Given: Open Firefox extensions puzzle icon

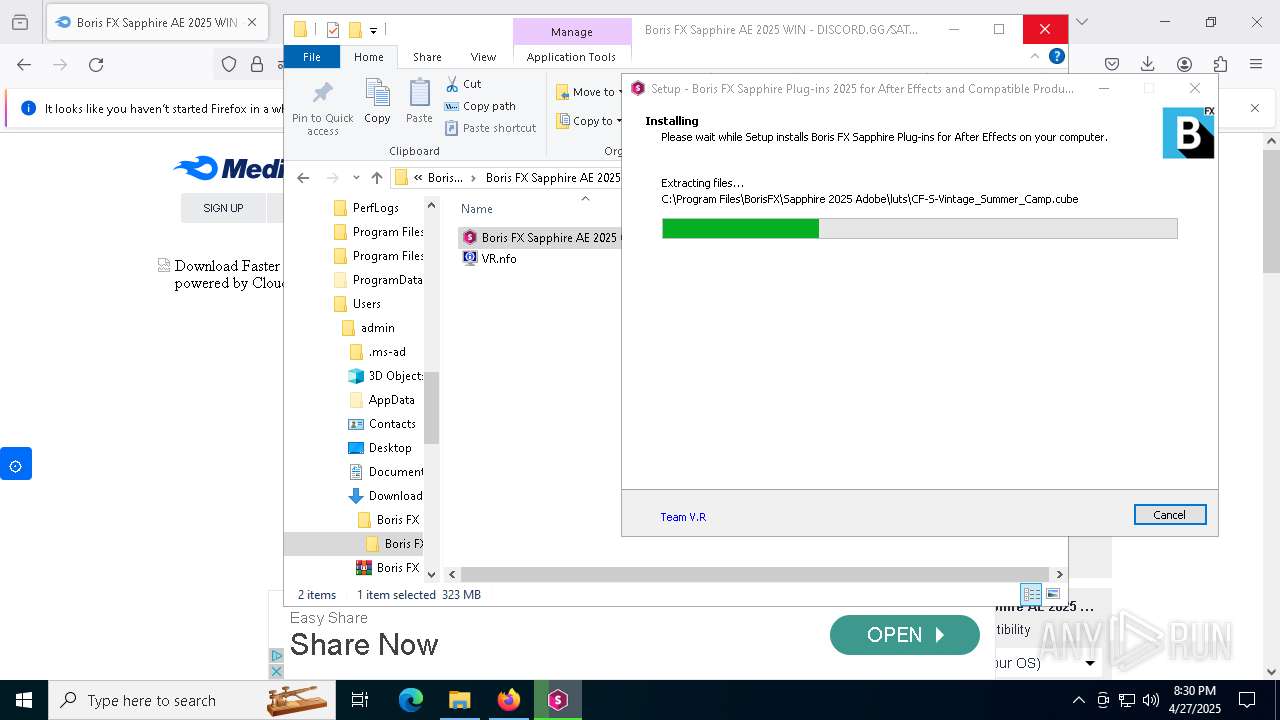Looking at the screenshot, I should tap(1220, 65).
